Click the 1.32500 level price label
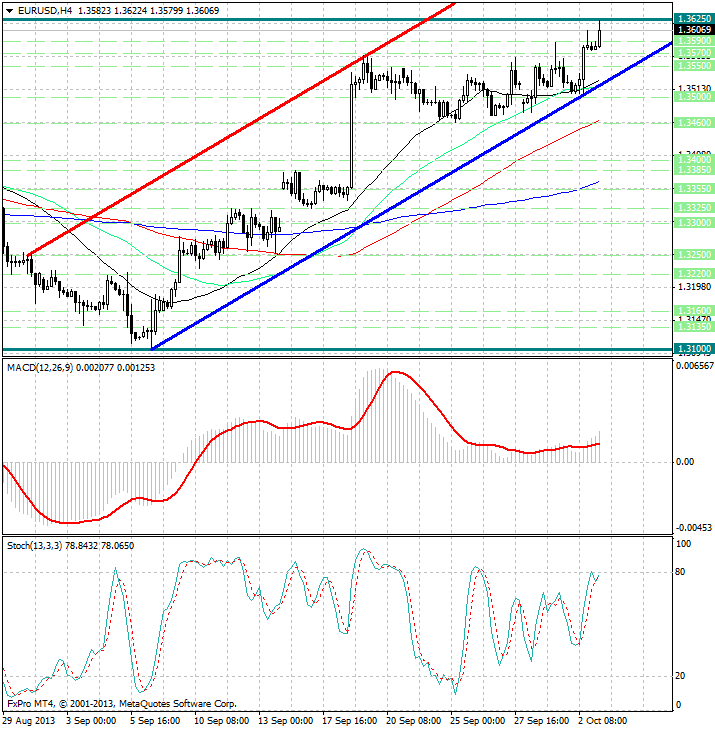The width and height of the screenshot is (715, 729). click(x=694, y=255)
